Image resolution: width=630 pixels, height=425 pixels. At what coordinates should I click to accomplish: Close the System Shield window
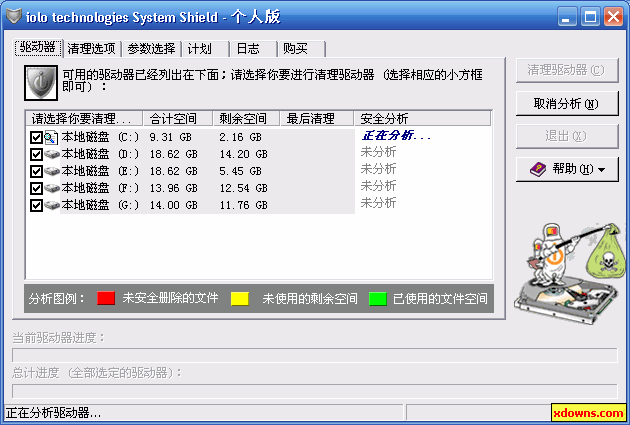coord(614,17)
